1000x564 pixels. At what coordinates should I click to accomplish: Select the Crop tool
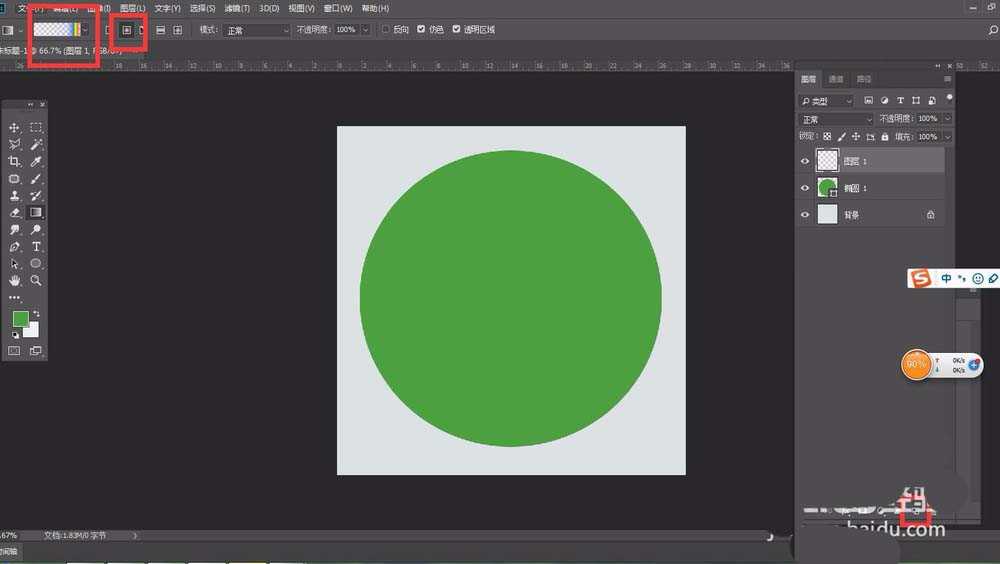(x=14, y=162)
